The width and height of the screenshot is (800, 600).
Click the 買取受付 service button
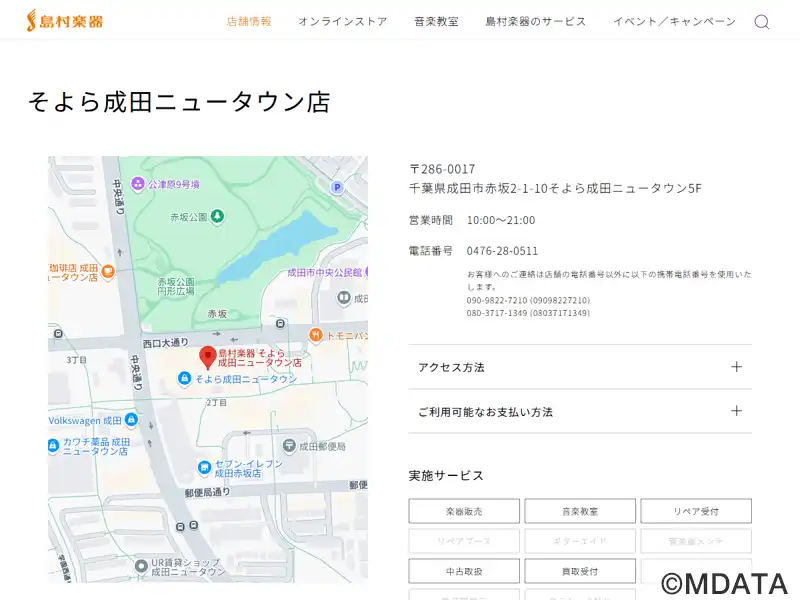pyautogui.click(x=580, y=571)
